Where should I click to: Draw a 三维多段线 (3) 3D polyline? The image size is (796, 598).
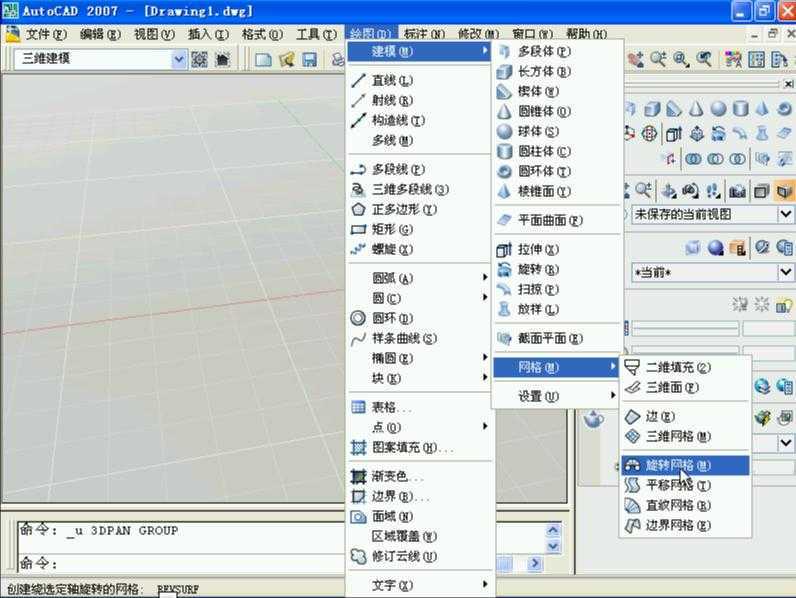click(419, 189)
